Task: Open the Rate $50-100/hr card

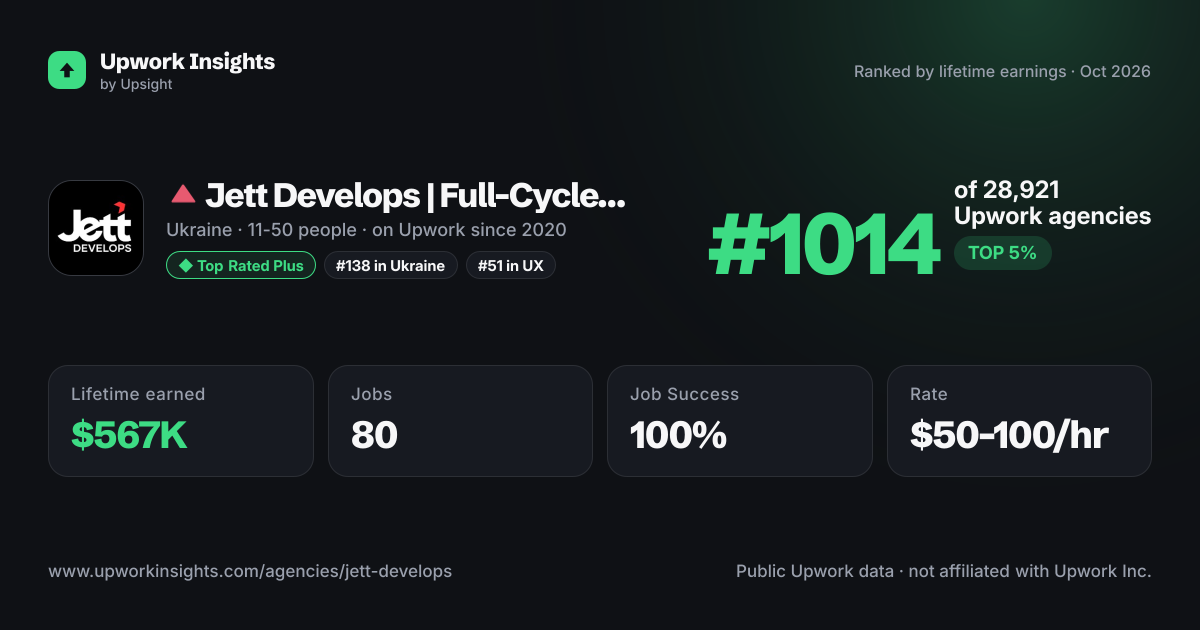Action: (1019, 420)
